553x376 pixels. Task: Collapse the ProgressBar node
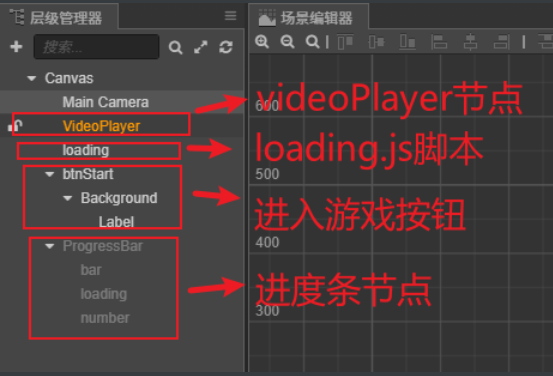click(x=50, y=246)
